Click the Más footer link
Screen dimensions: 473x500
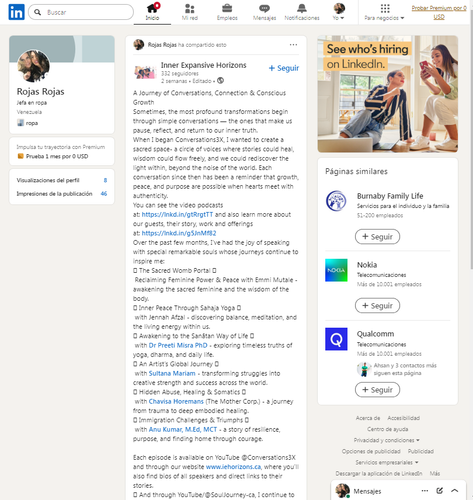click(435, 473)
